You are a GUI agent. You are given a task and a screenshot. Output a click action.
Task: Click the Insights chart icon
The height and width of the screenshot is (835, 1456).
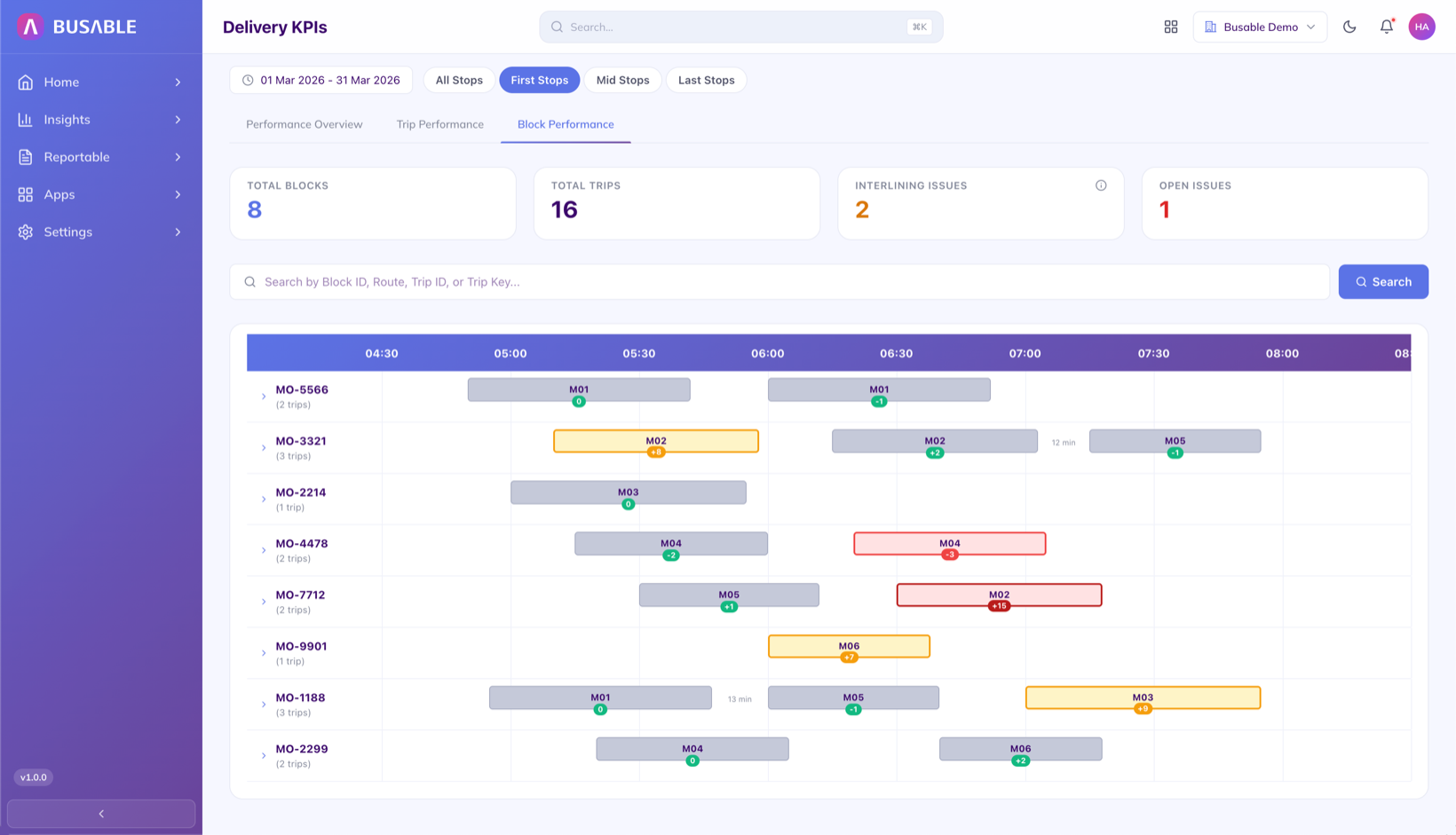[26, 119]
